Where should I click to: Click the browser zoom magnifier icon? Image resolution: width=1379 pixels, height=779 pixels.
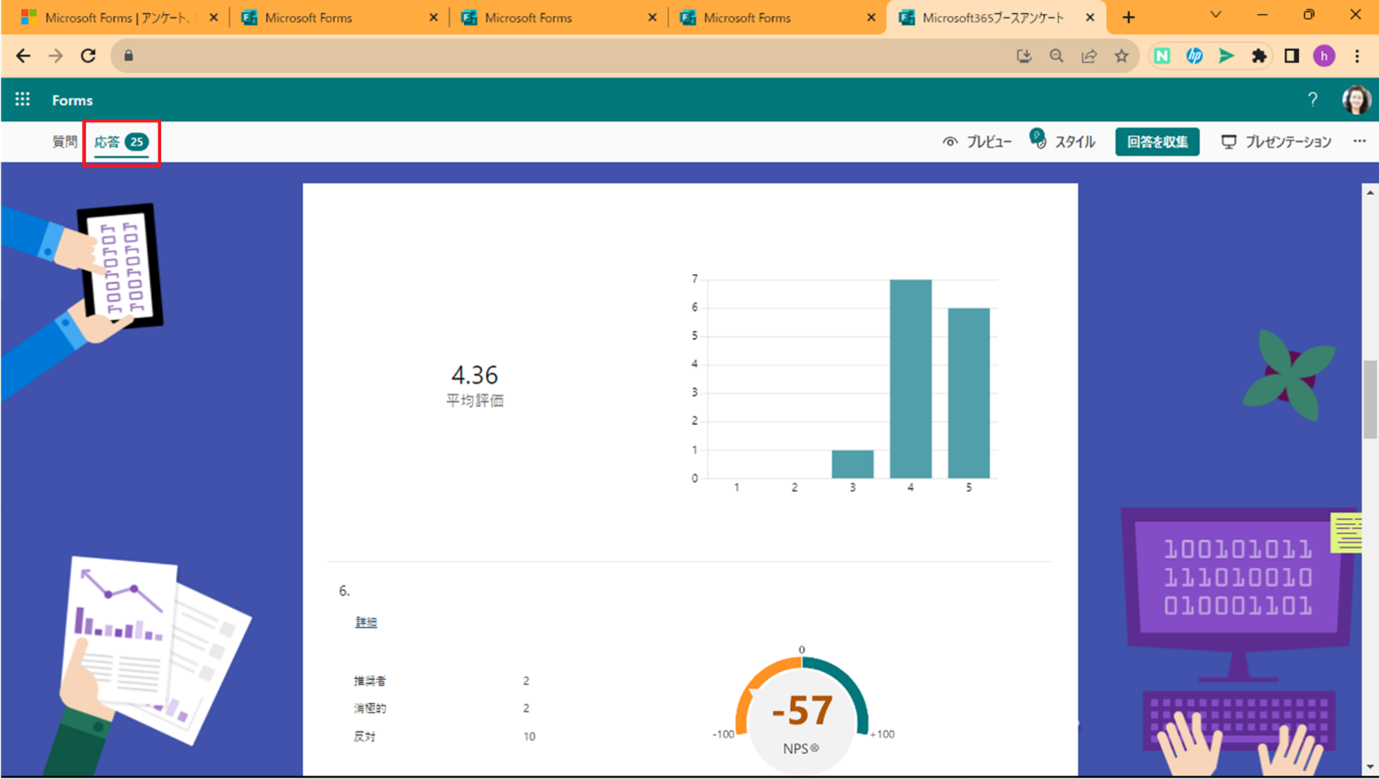1056,56
